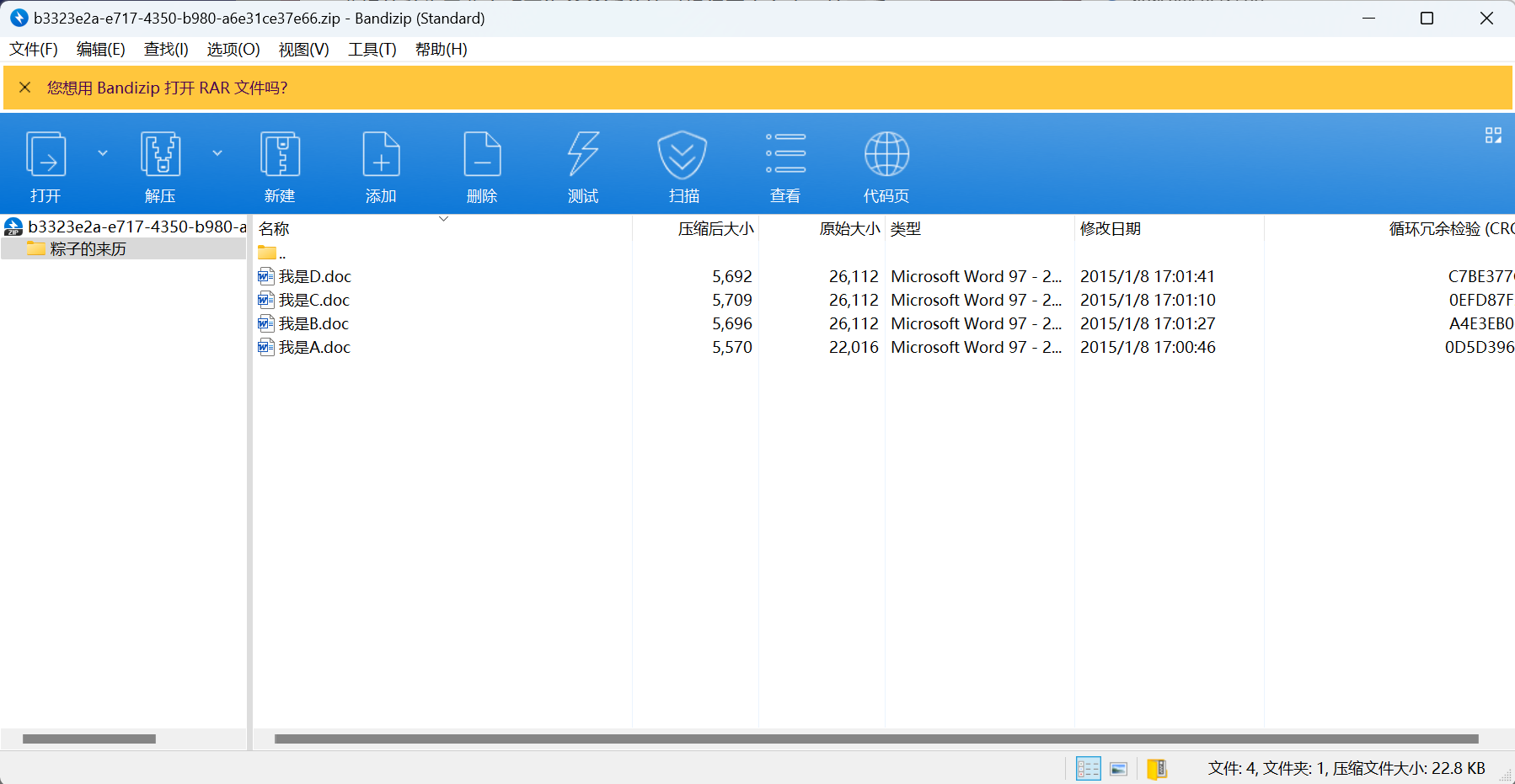Click the tree pane horizontal scrollbar
Viewport: 1515px width, 784px height.
point(89,739)
